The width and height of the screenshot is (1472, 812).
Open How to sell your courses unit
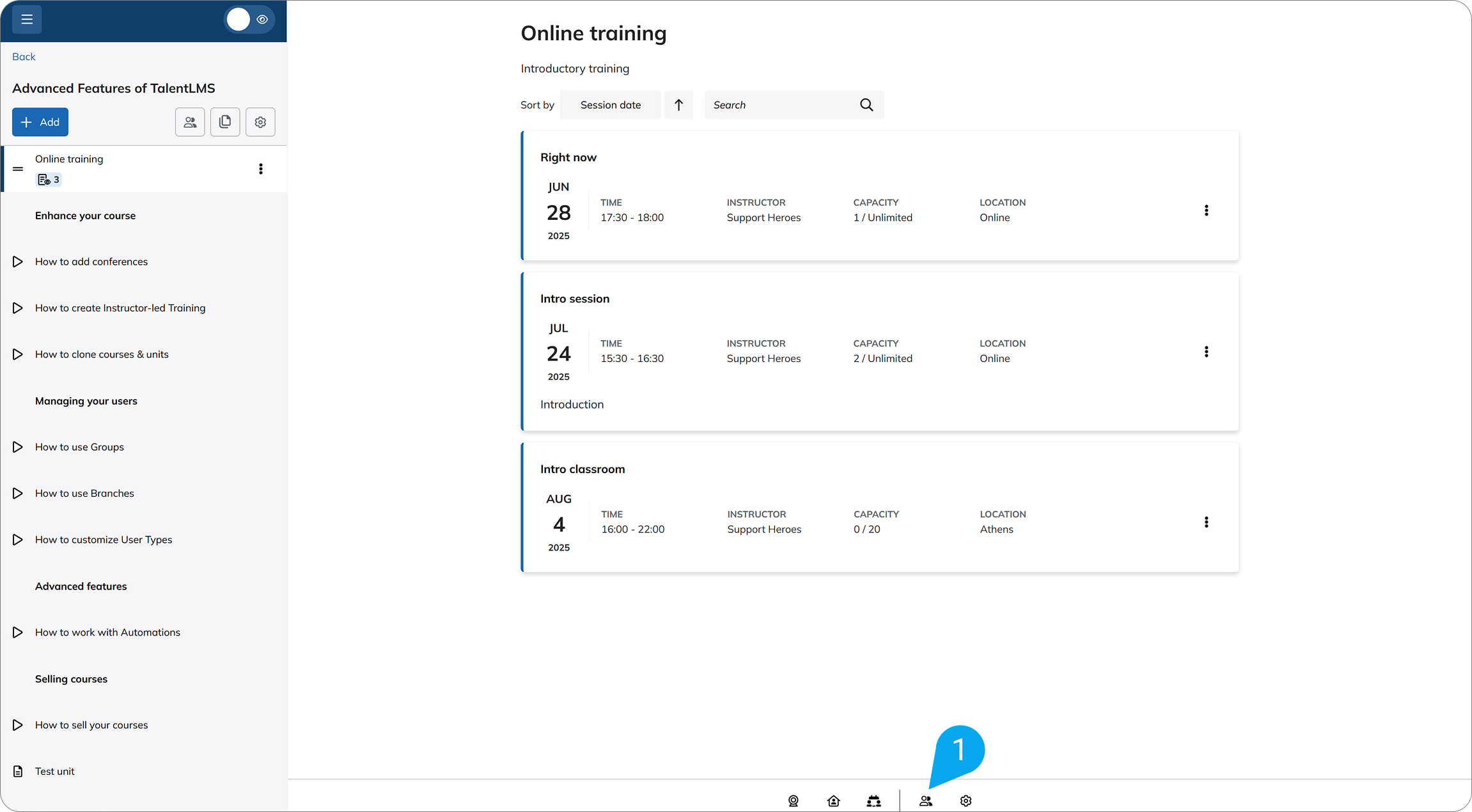point(91,725)
